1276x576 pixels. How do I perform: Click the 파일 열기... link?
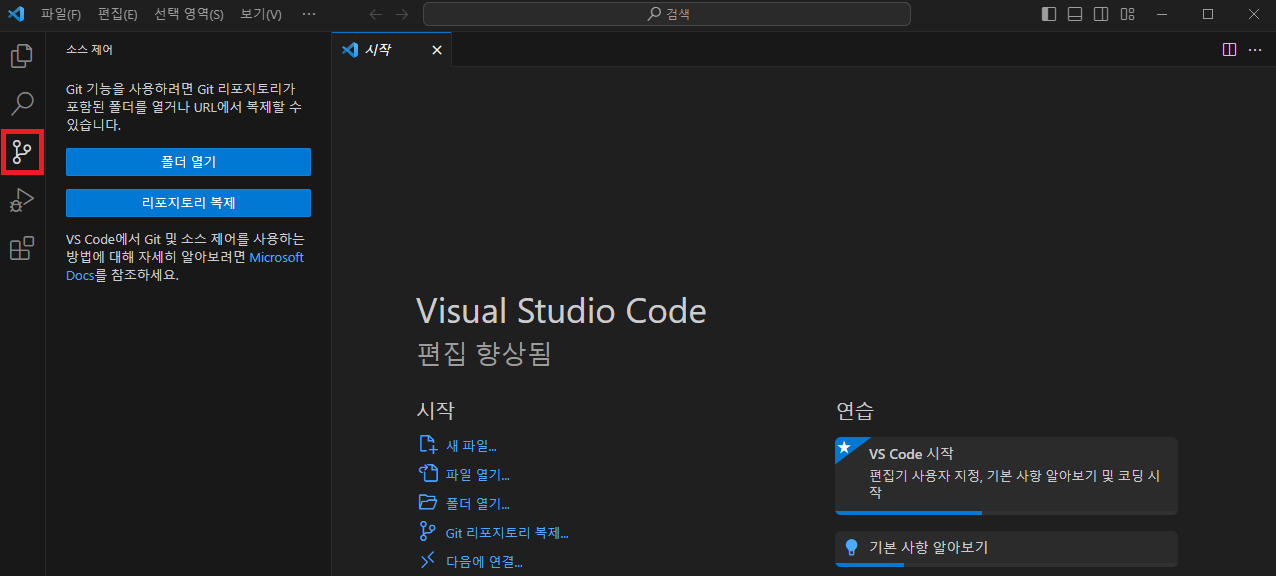[x=478, y=475]
